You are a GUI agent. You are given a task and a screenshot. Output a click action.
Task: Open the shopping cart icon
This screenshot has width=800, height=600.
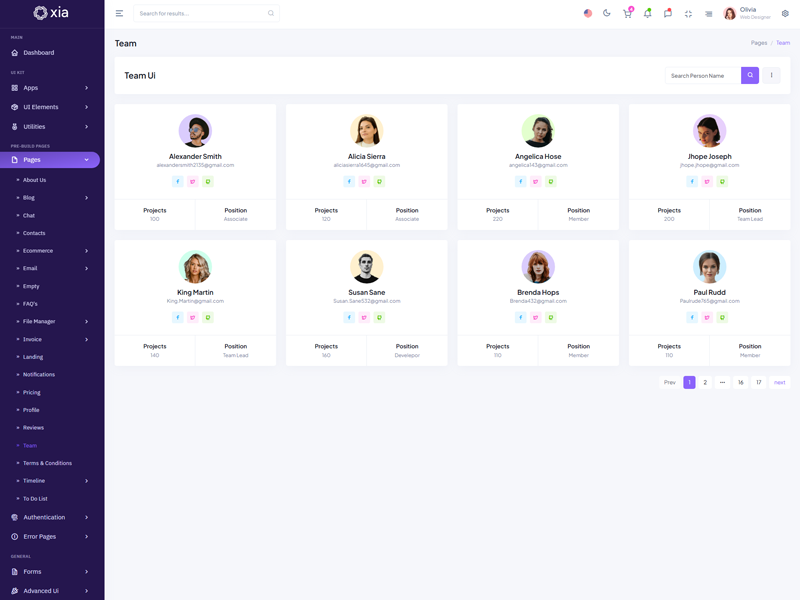pyautogui.click(x=627, y=14)
